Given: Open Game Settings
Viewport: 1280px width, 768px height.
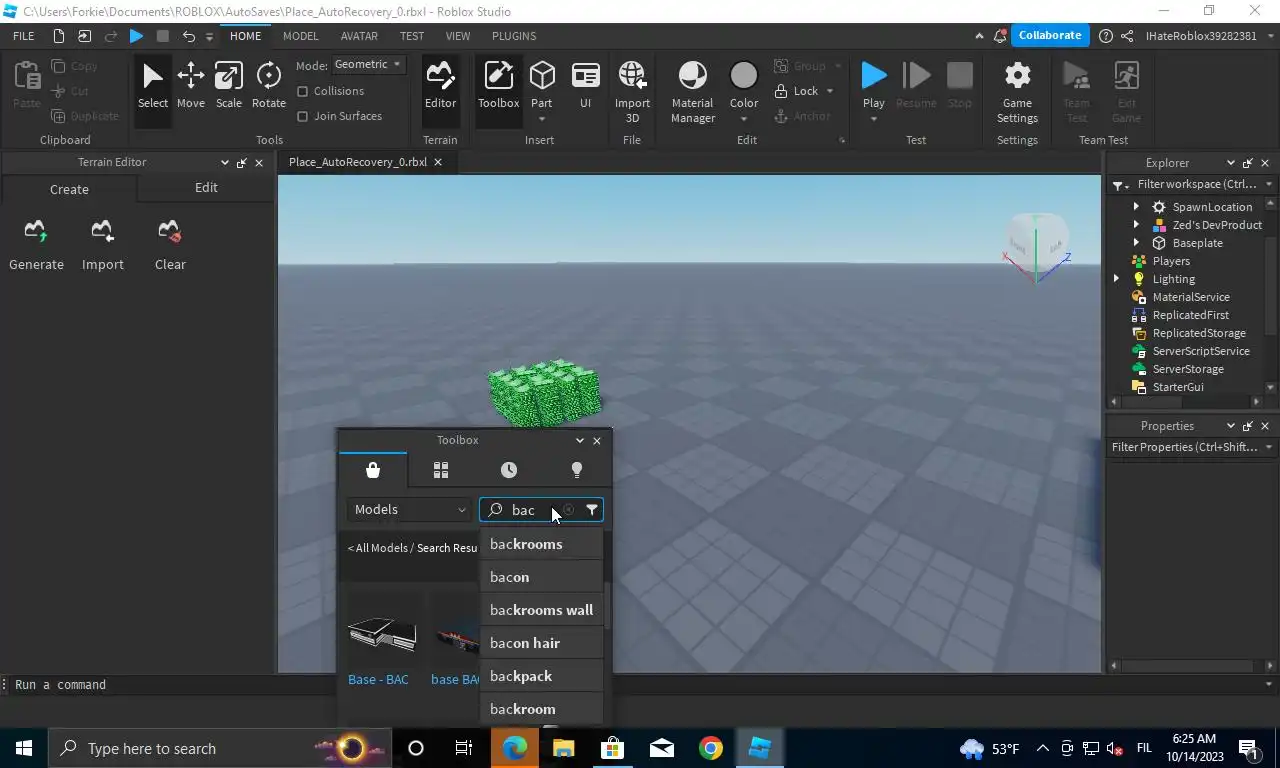Looking at the screenshot, I should tap(1017, 90).
